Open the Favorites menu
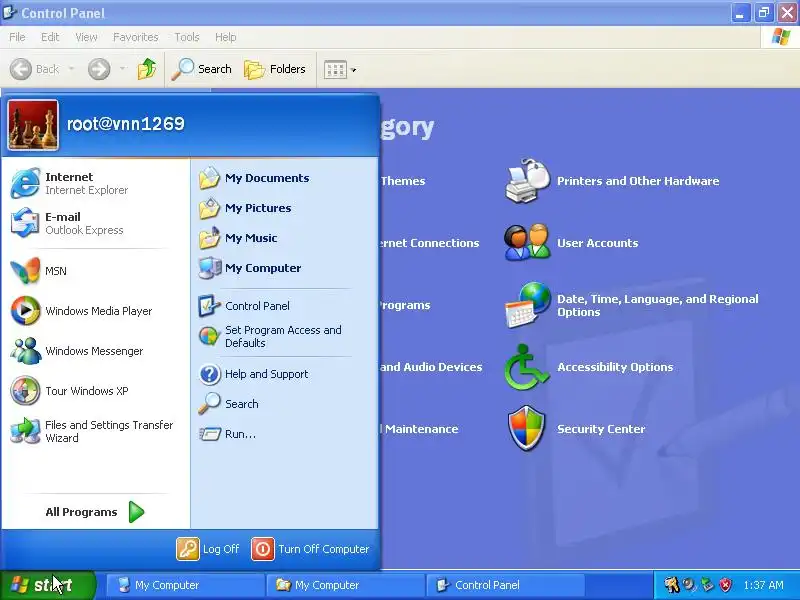The image size is (800, 600). 136,37
